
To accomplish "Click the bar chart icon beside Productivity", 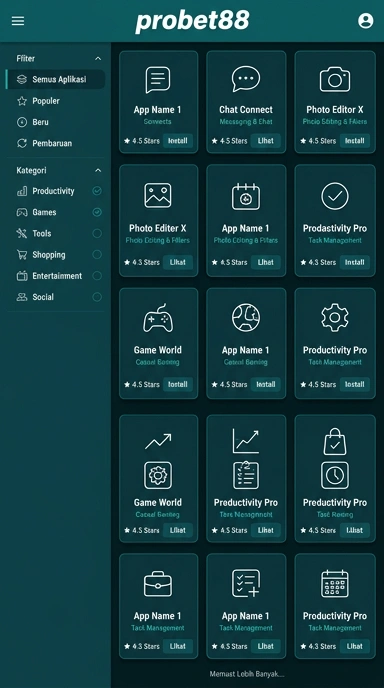I will (22, 191).
